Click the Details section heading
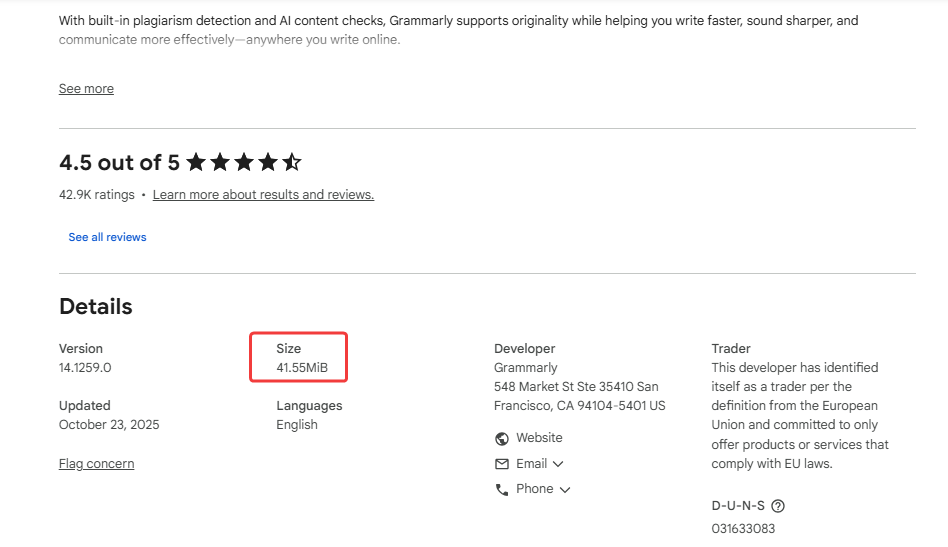 point(96,307)
